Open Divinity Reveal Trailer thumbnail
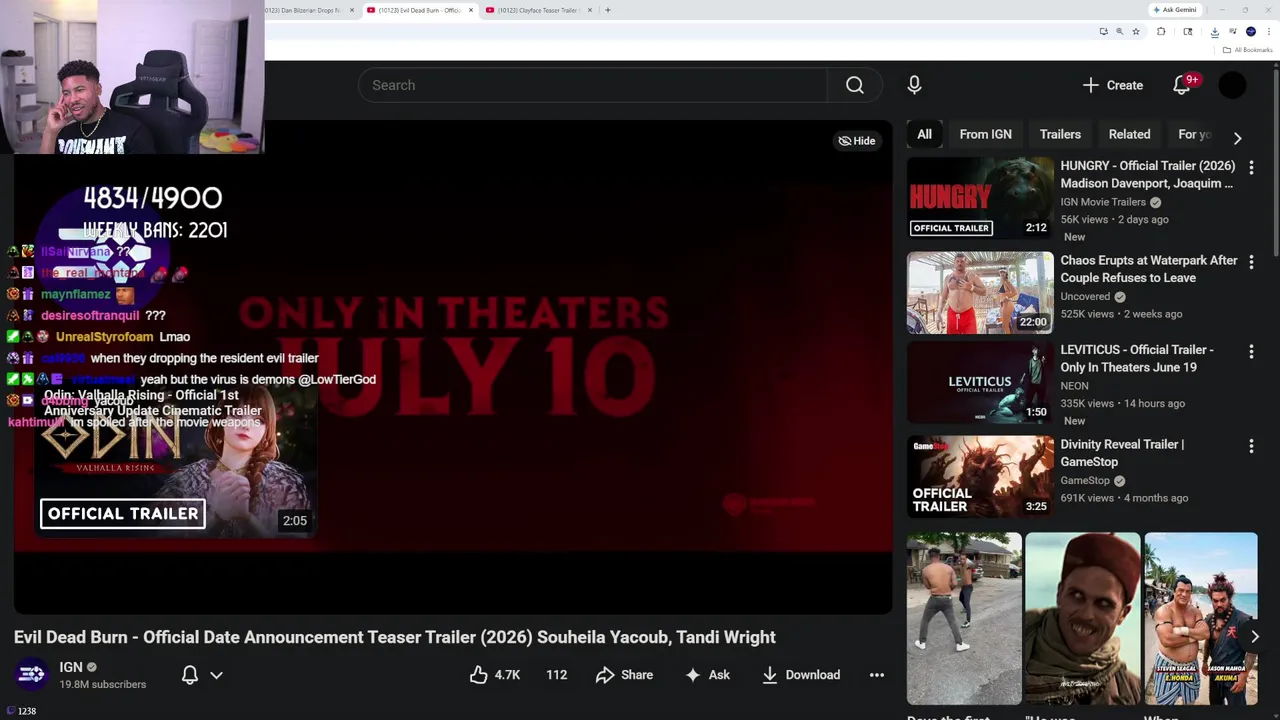Viewport: 1280px width, 720px height. tap(980, 476)
